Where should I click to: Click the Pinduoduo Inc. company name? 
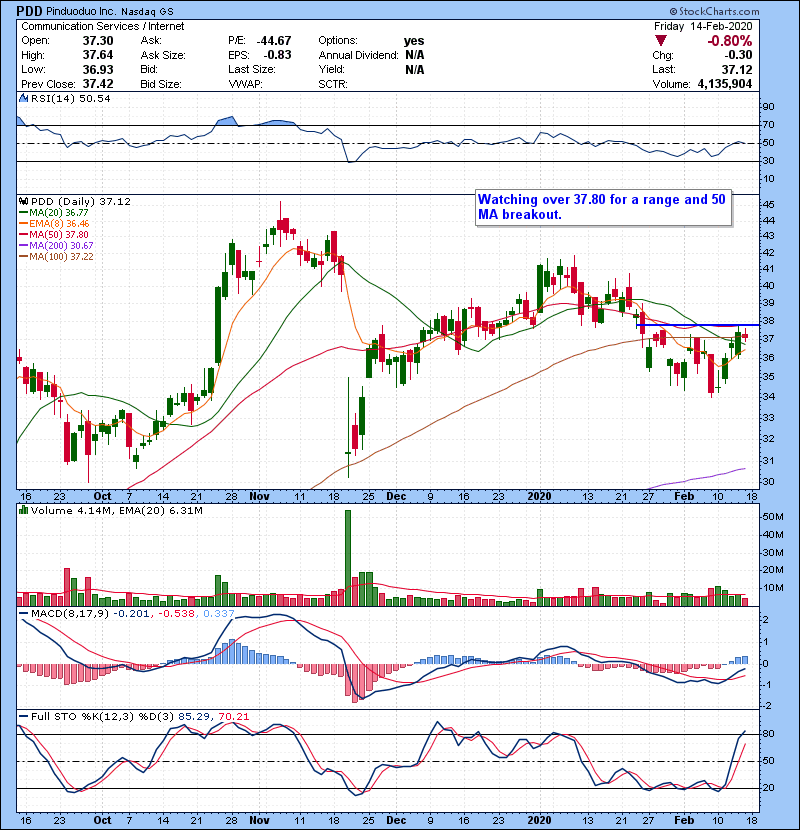click(x=80, y=11)
